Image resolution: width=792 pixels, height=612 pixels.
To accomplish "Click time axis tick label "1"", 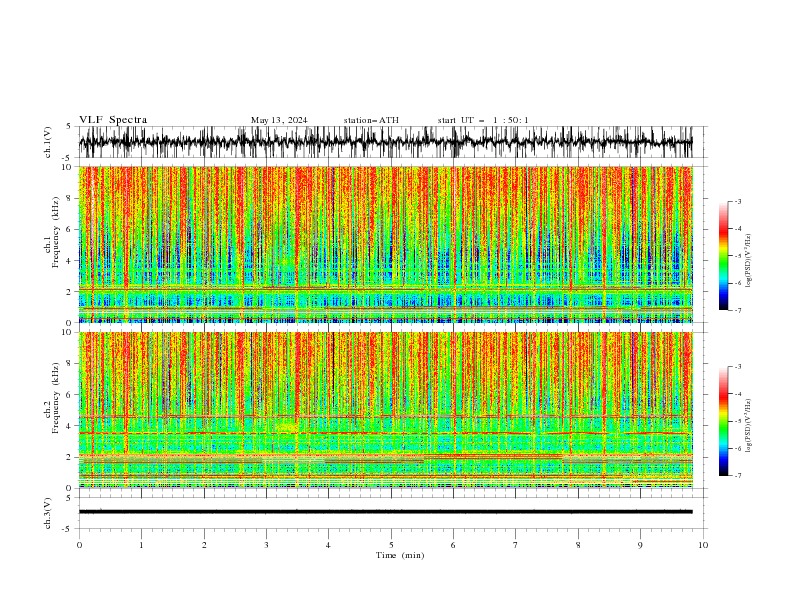I will [x=141, y=545].
